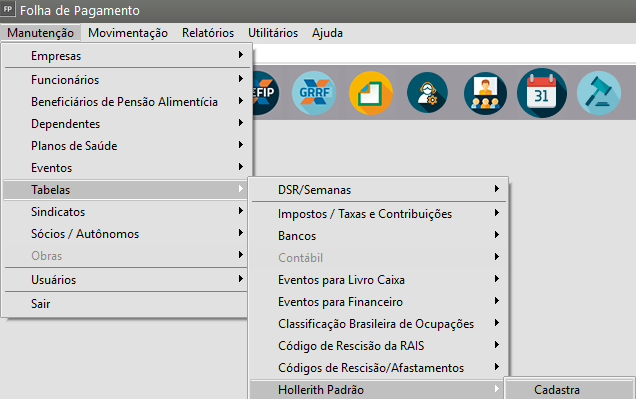Expand the Eventos para Financeiro arrow
Image resolution: width=636 pixels, height=399 pixels.
pyautogui.click(x=497, y=300)
